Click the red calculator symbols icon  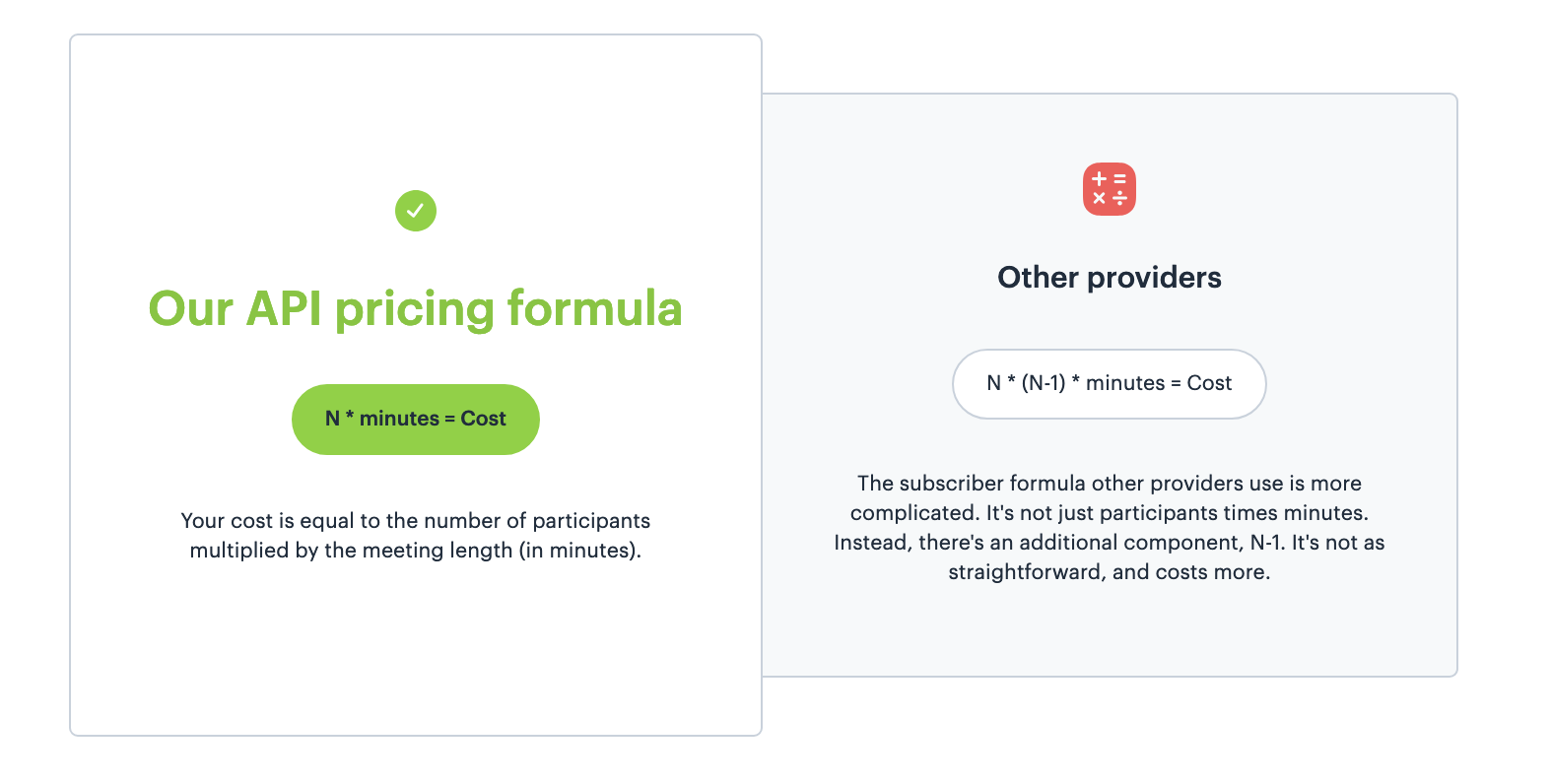(1110, 189)
